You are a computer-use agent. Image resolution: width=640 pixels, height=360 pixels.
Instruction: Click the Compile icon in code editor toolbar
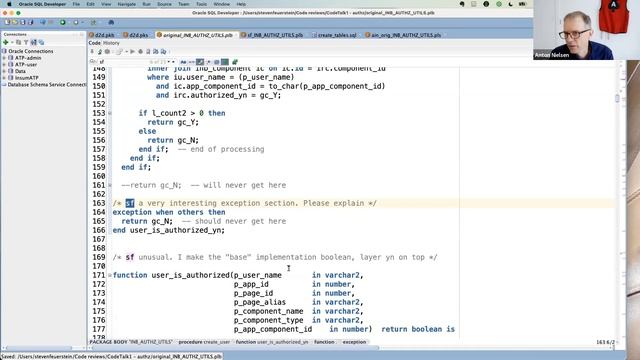point(107,51)
